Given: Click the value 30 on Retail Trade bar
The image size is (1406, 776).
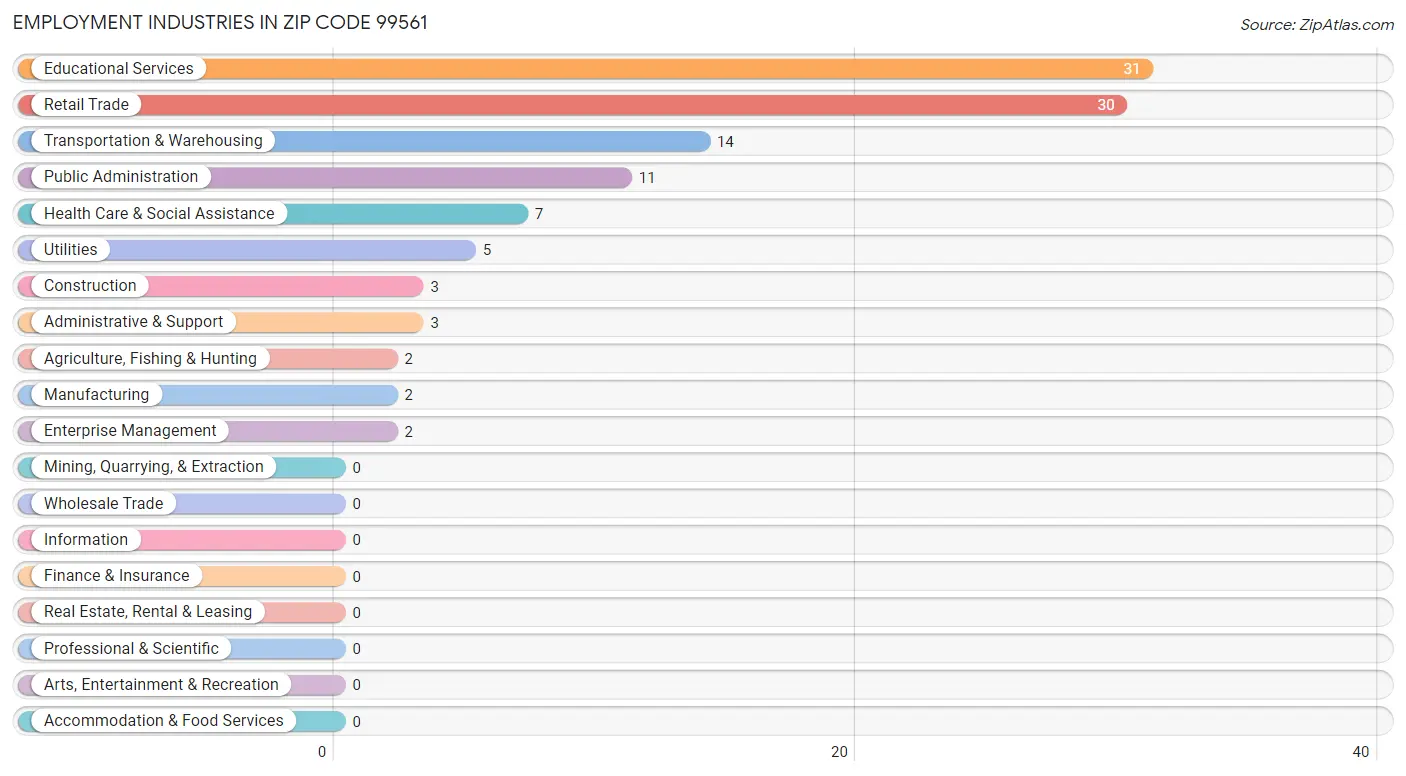Looking at the screenshot, I should point(1105,105).
